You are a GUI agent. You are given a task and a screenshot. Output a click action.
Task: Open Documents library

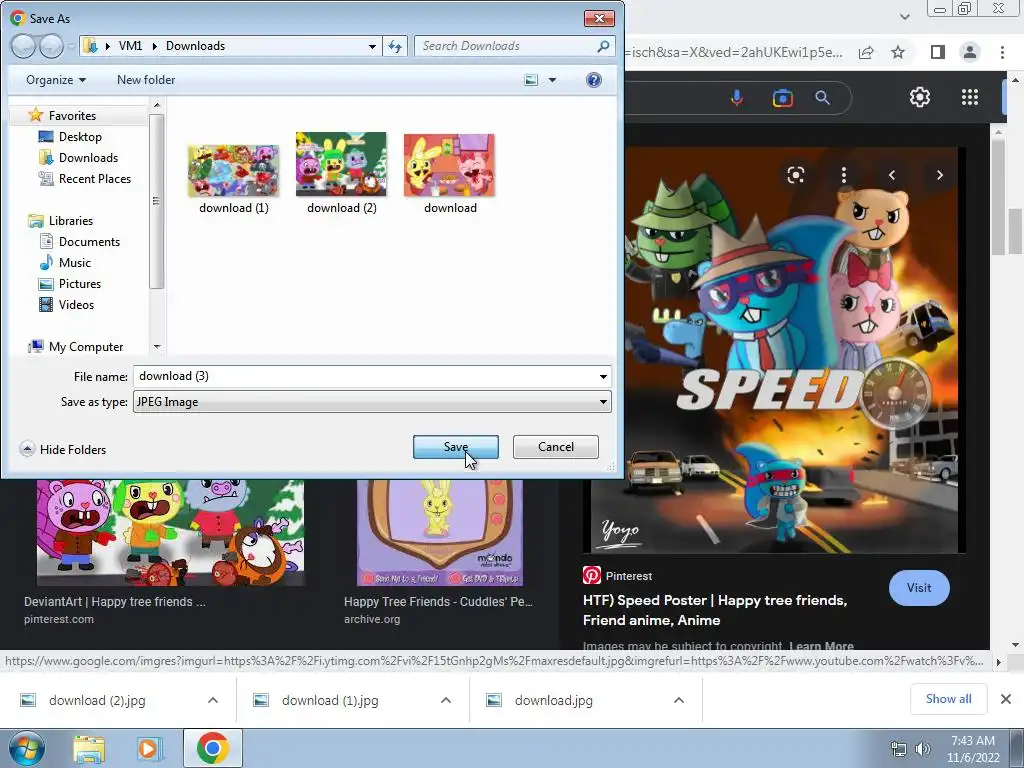(x=89, y=242)
